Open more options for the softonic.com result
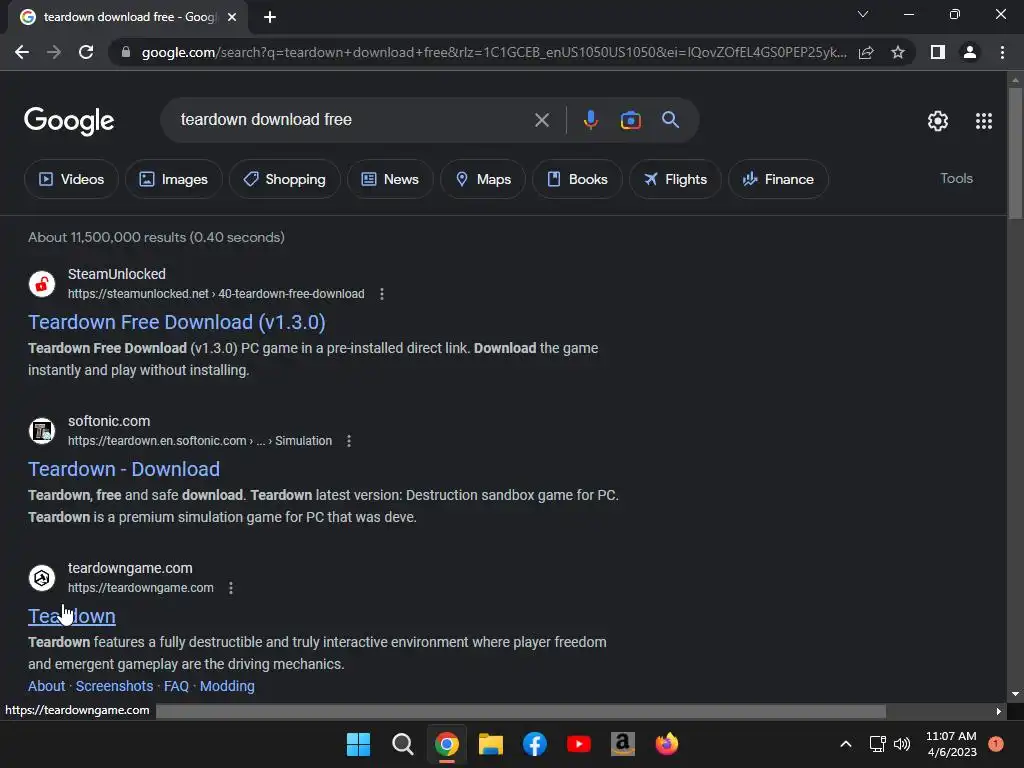Image resolution: width=1024 pixels, height=768 pixels. coord(349,441)
